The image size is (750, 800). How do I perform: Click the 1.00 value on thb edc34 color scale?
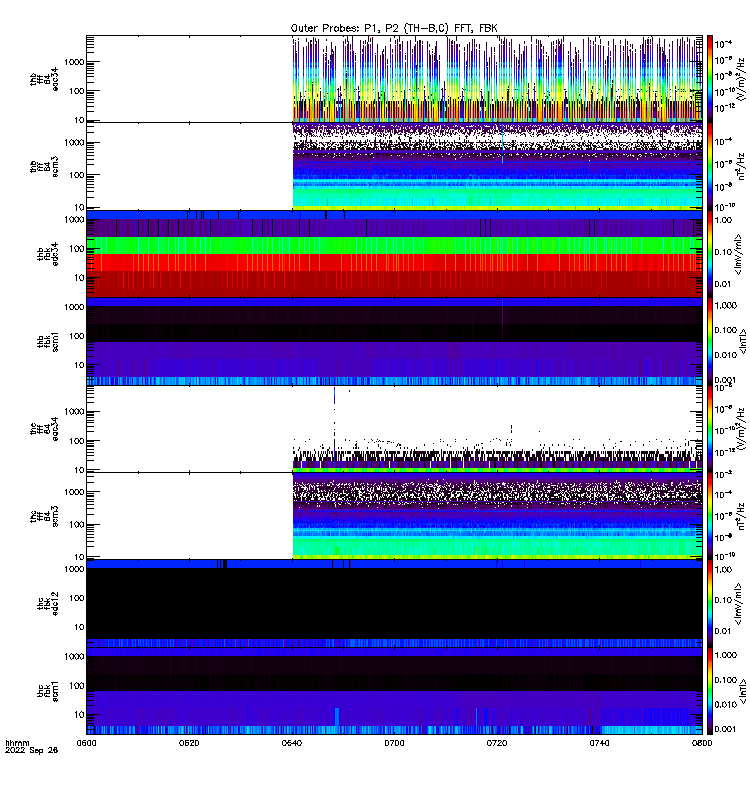click(723, 220)
